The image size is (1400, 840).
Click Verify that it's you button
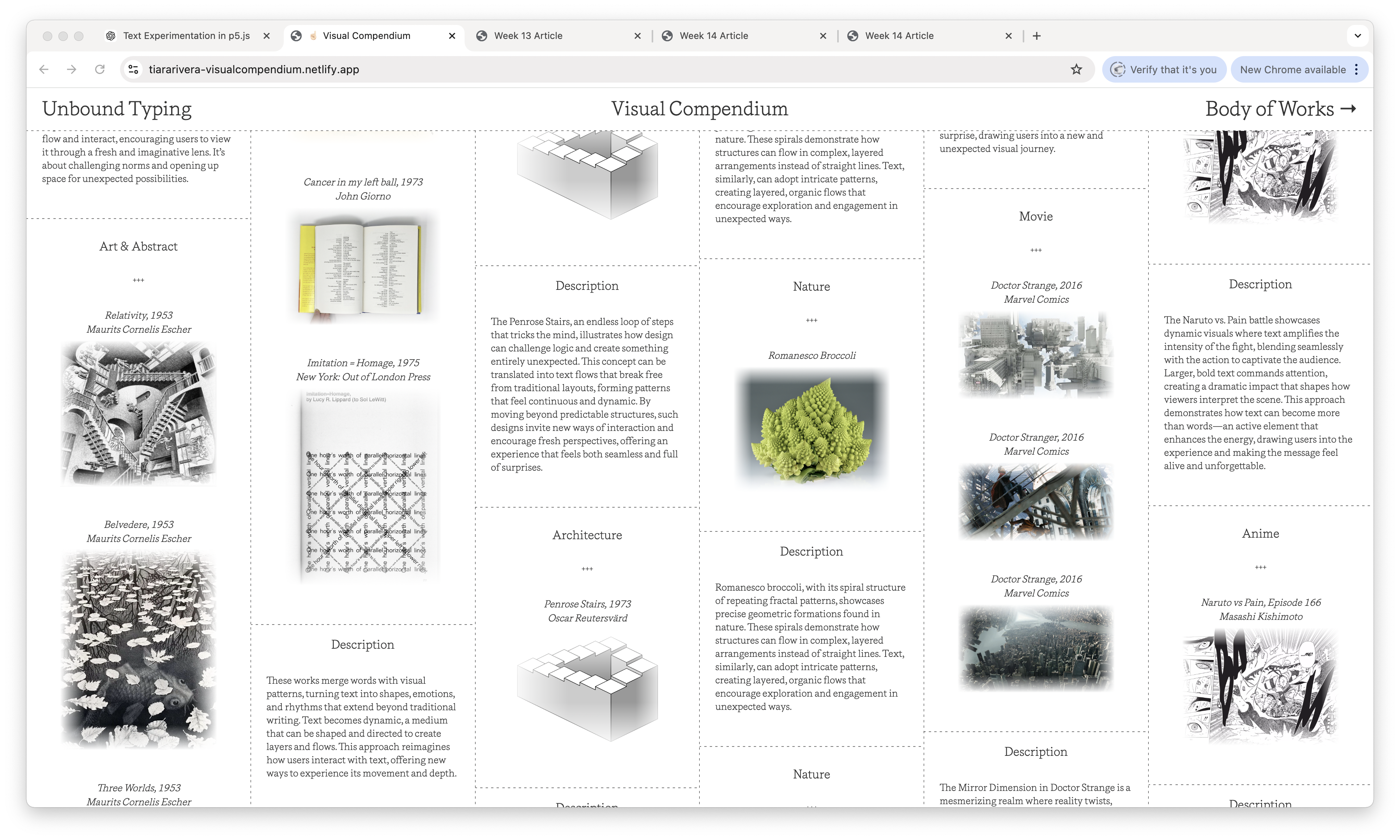pos(1164,70)
